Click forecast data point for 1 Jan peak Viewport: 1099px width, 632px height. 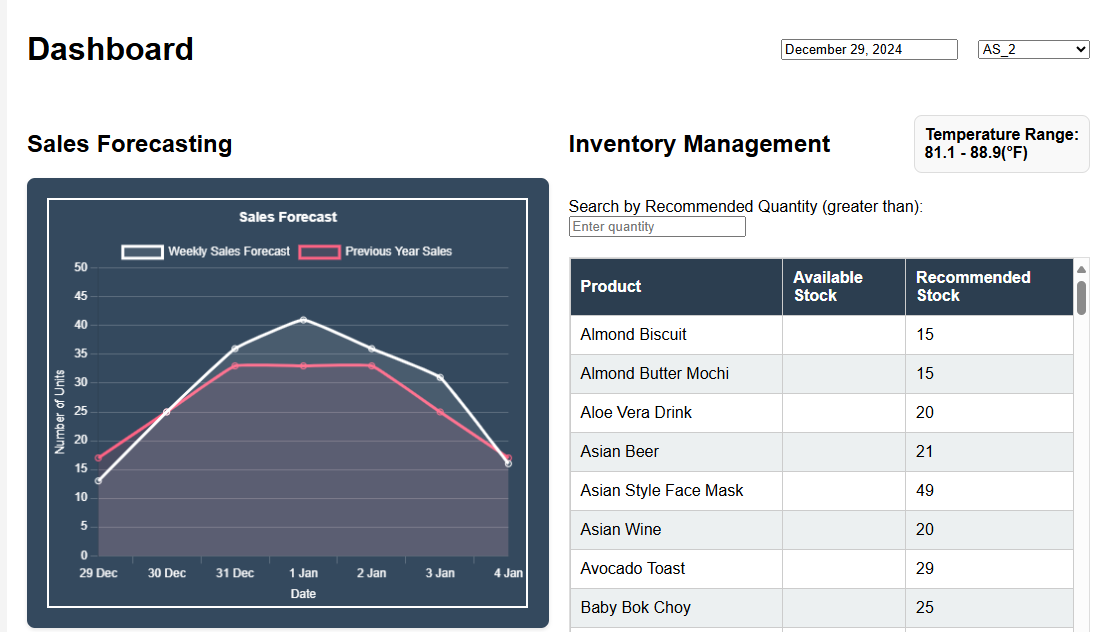tap(303, 320)
